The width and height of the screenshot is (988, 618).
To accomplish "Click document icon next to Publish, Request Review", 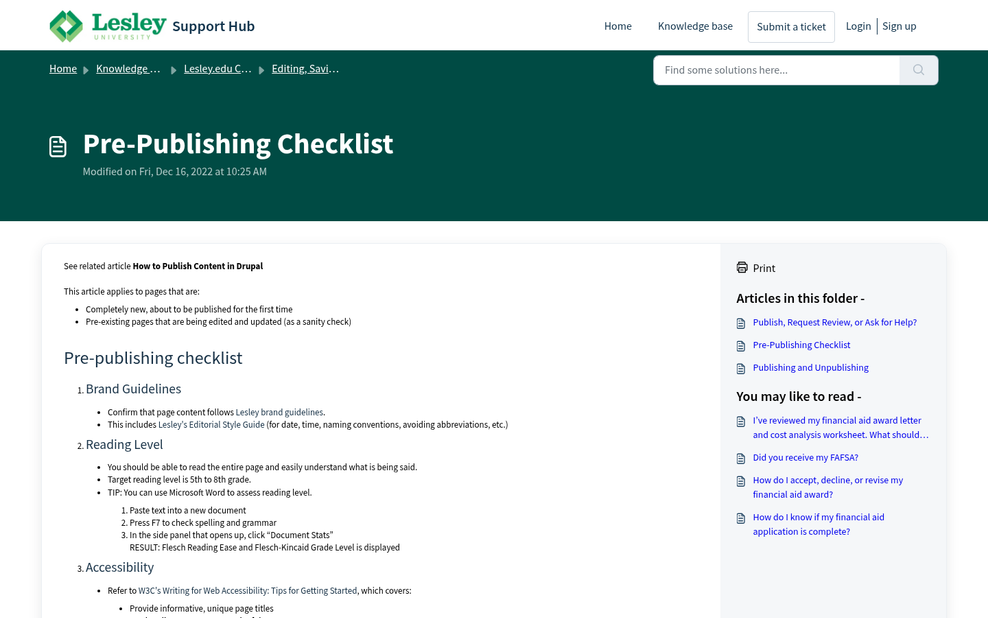I will tap(741, 323).
